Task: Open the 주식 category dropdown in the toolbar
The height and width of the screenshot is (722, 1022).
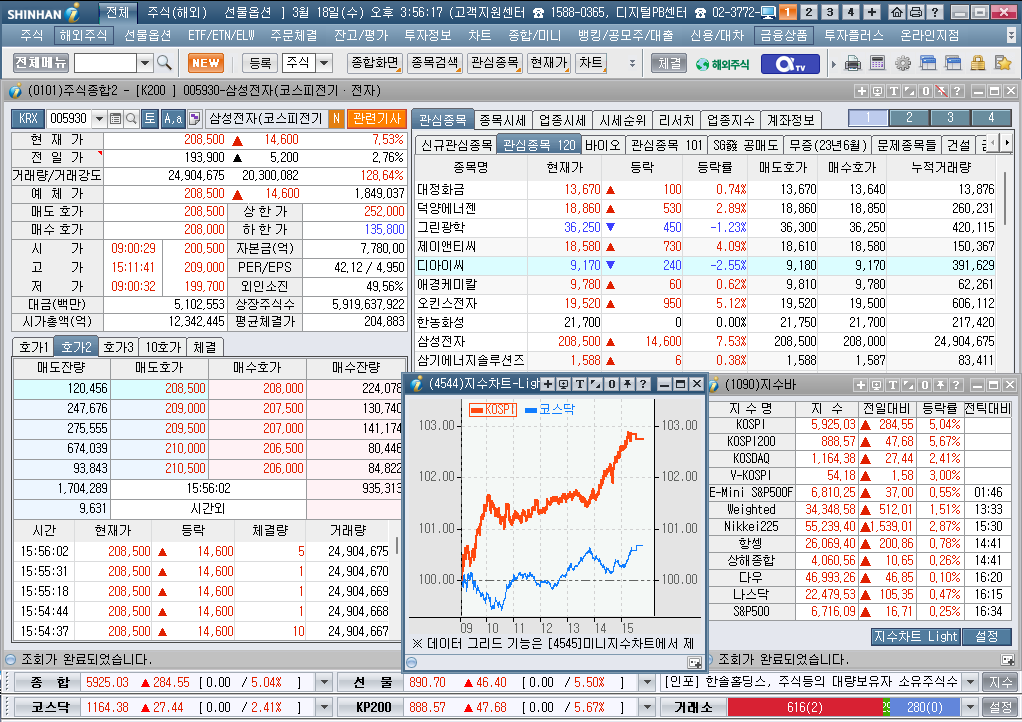Action: click(x=325, y=63)
